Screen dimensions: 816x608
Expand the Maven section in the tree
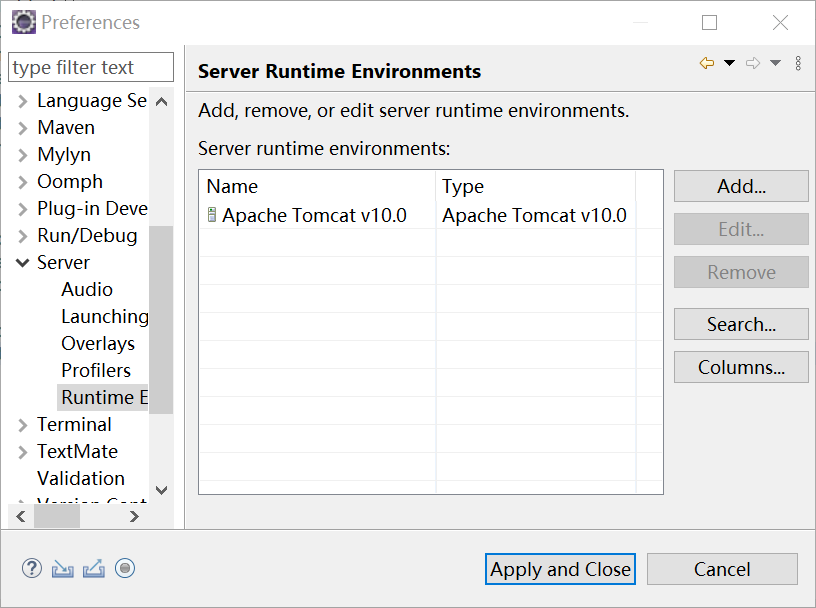[x=22, y=127]
